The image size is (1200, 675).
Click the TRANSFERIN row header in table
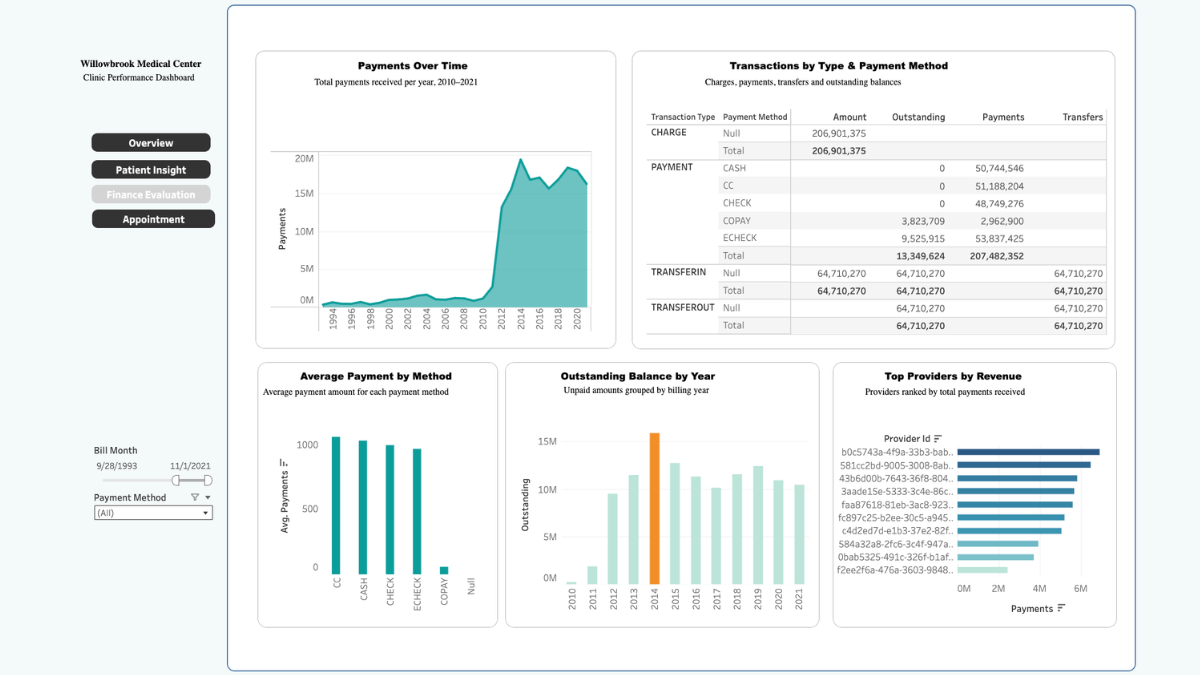point(678,272)
